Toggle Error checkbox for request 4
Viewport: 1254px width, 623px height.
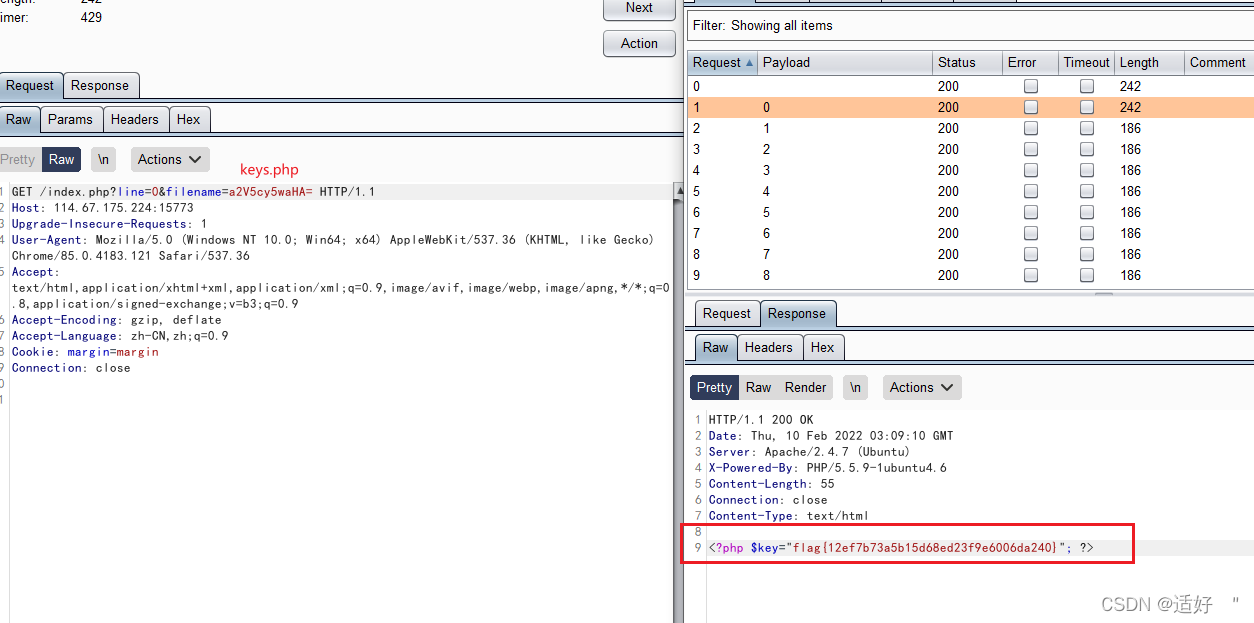(x=1031, y=171)
